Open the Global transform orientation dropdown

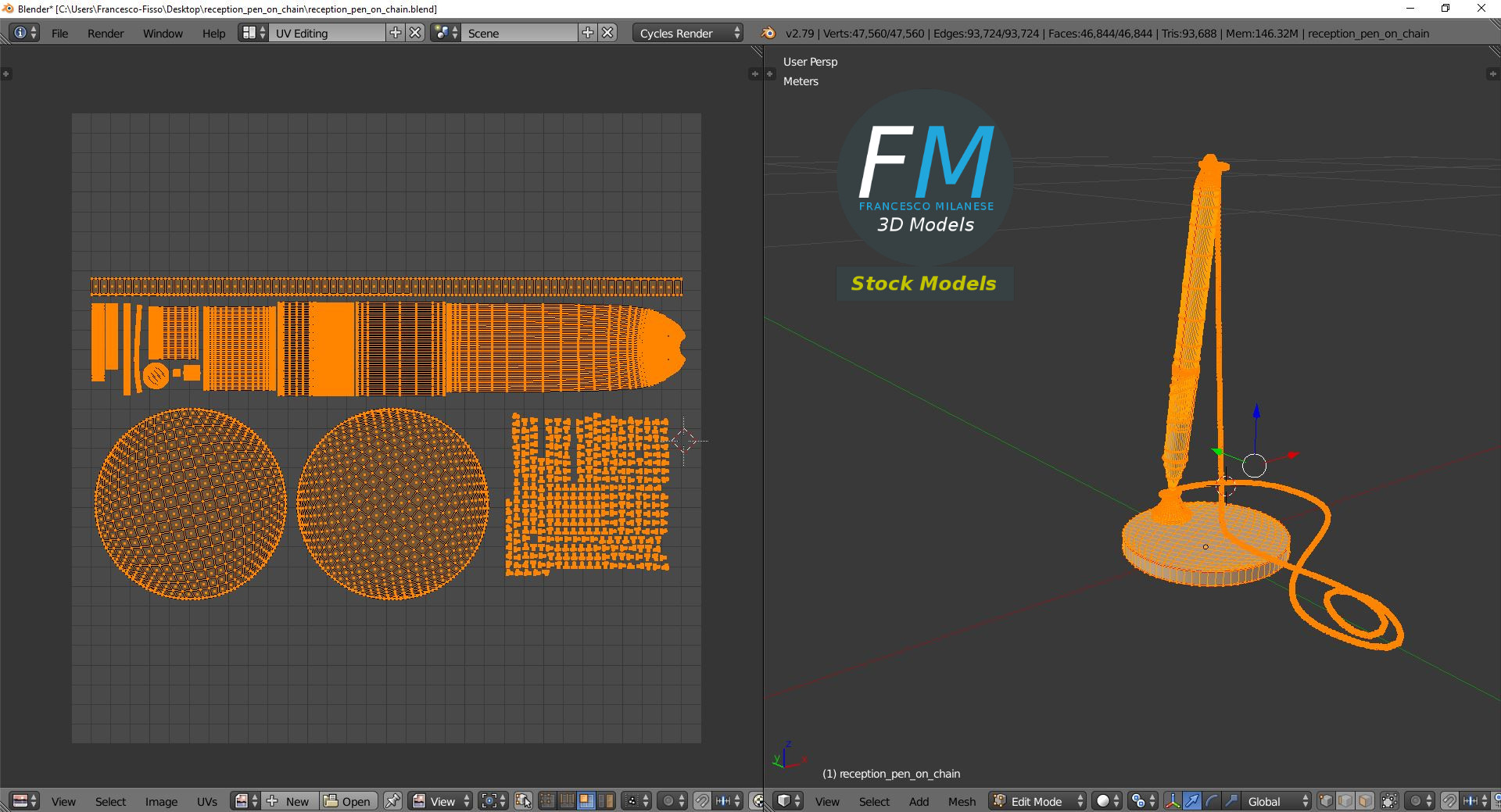[x=1274, y=801]
